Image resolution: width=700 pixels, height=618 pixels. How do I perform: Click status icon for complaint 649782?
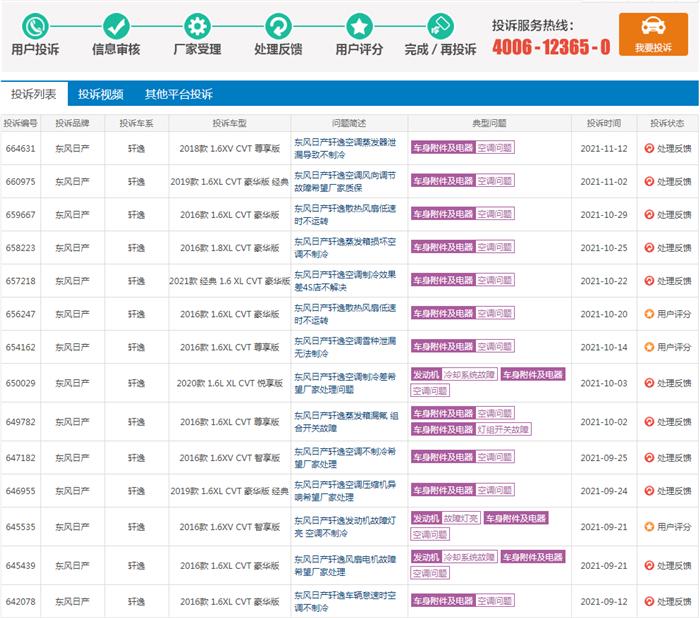click(649, 422)
